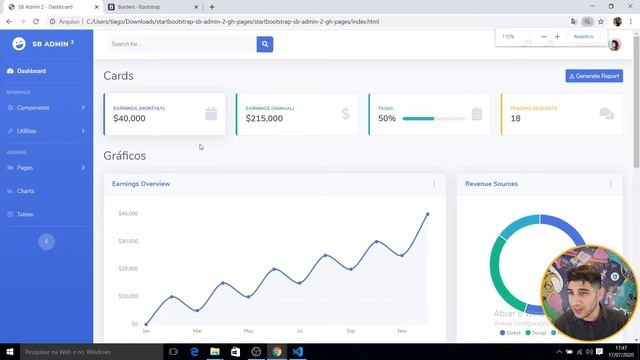Expand the Components sidebar menu

[47, 108]
